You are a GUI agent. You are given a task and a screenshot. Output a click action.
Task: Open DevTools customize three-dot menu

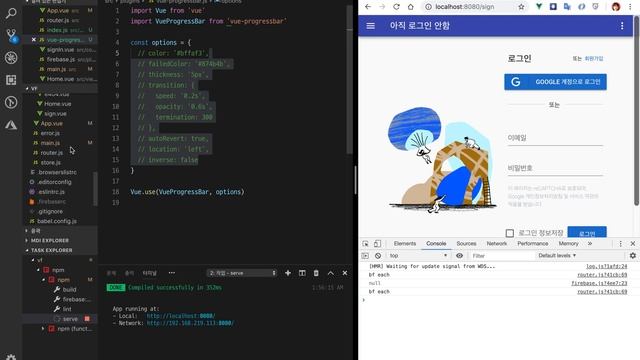[x=620, y=244]
